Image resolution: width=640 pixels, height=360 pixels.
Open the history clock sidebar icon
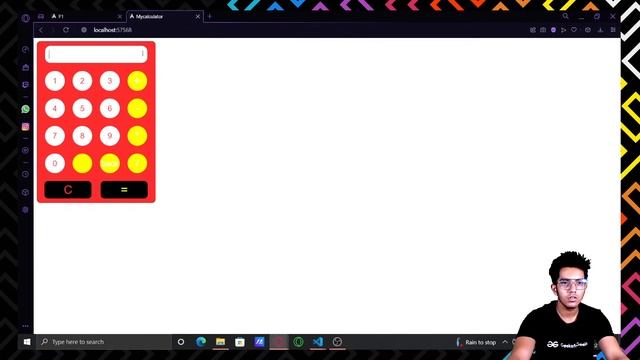pos(25,174)
